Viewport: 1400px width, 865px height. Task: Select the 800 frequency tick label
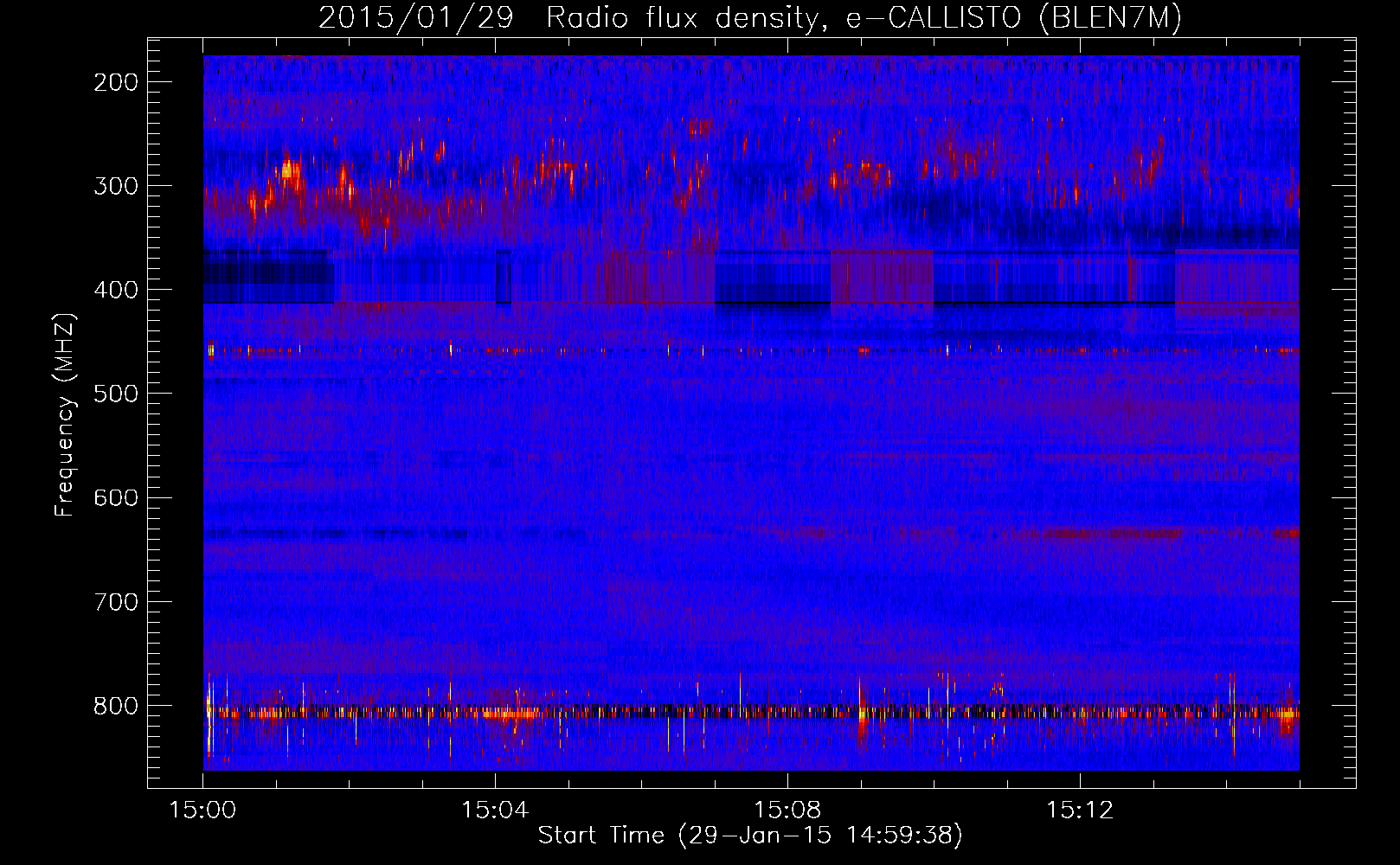116,706
